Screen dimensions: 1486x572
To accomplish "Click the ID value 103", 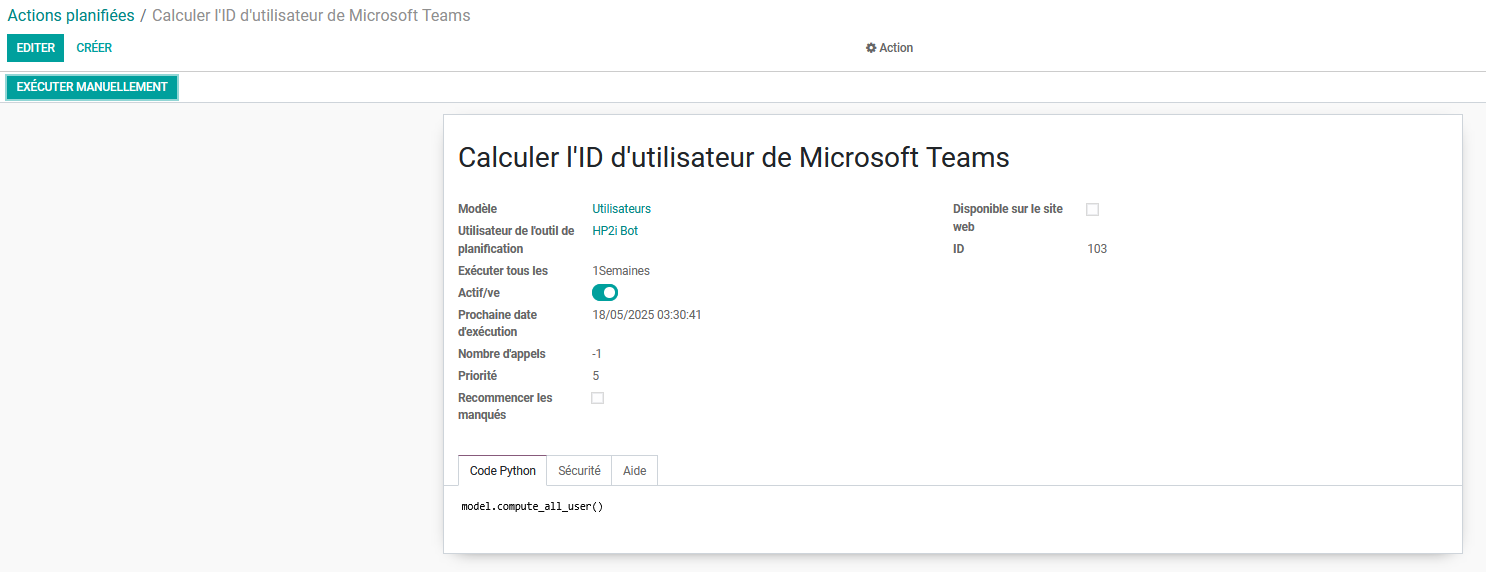I will [1097, 249].
